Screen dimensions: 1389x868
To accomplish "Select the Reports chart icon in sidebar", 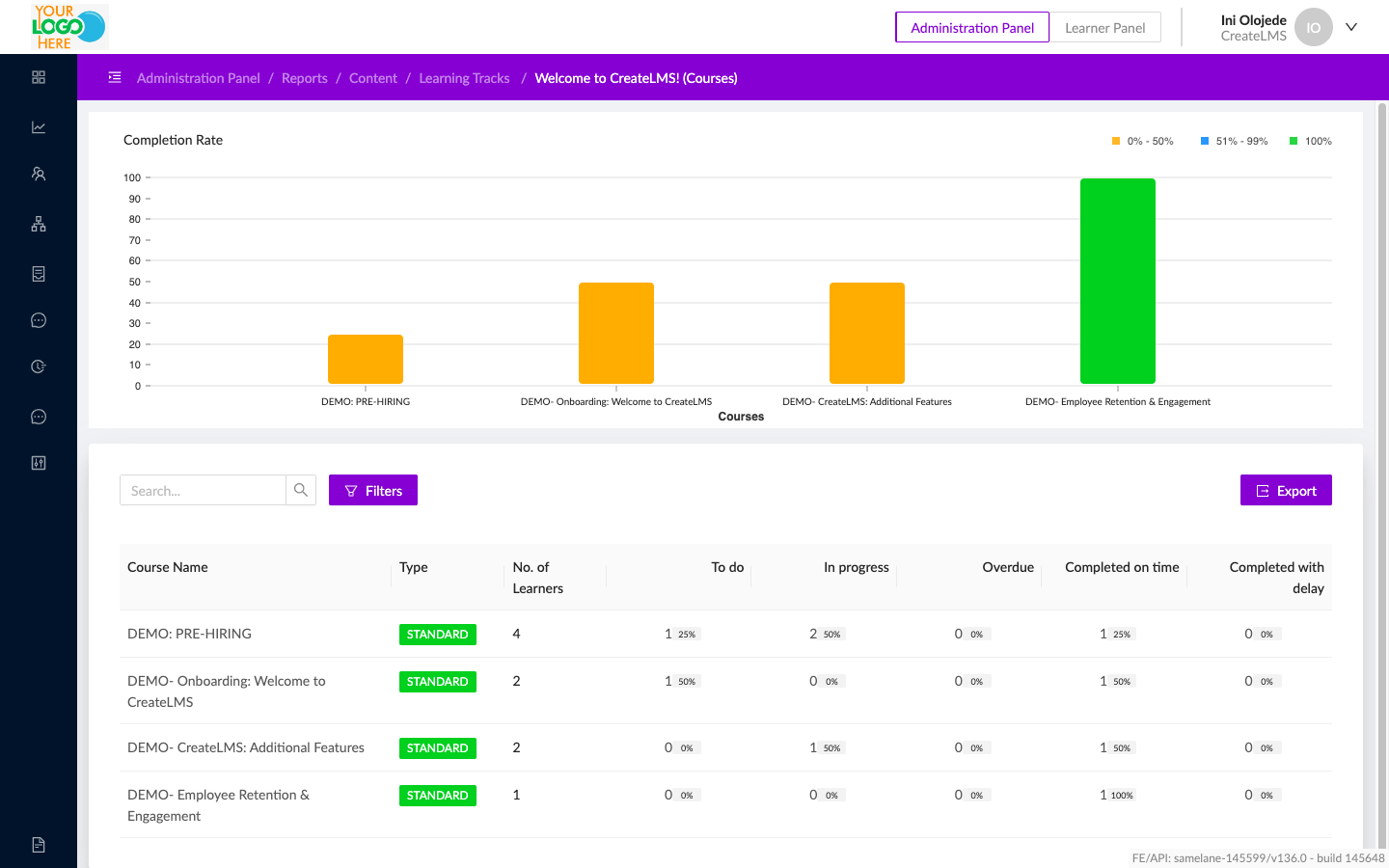I will tap(39, 126).
